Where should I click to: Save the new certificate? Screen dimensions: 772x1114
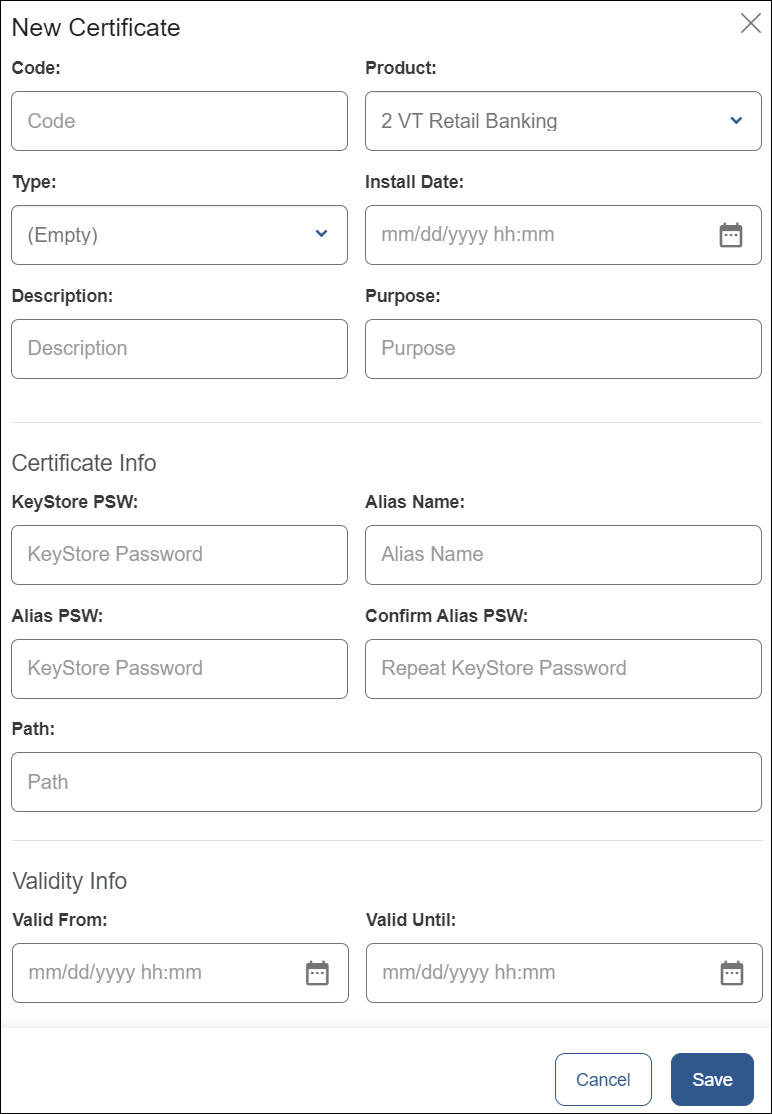[712, 1079]
